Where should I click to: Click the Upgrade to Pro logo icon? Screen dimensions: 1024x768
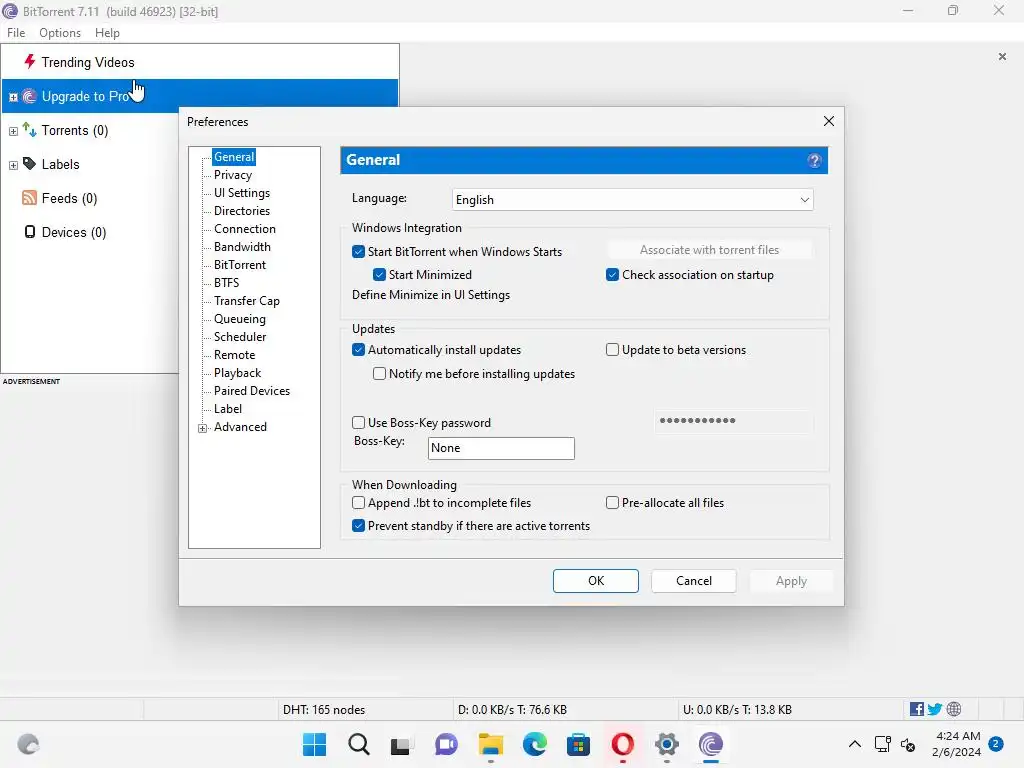(x=29, y=97)
